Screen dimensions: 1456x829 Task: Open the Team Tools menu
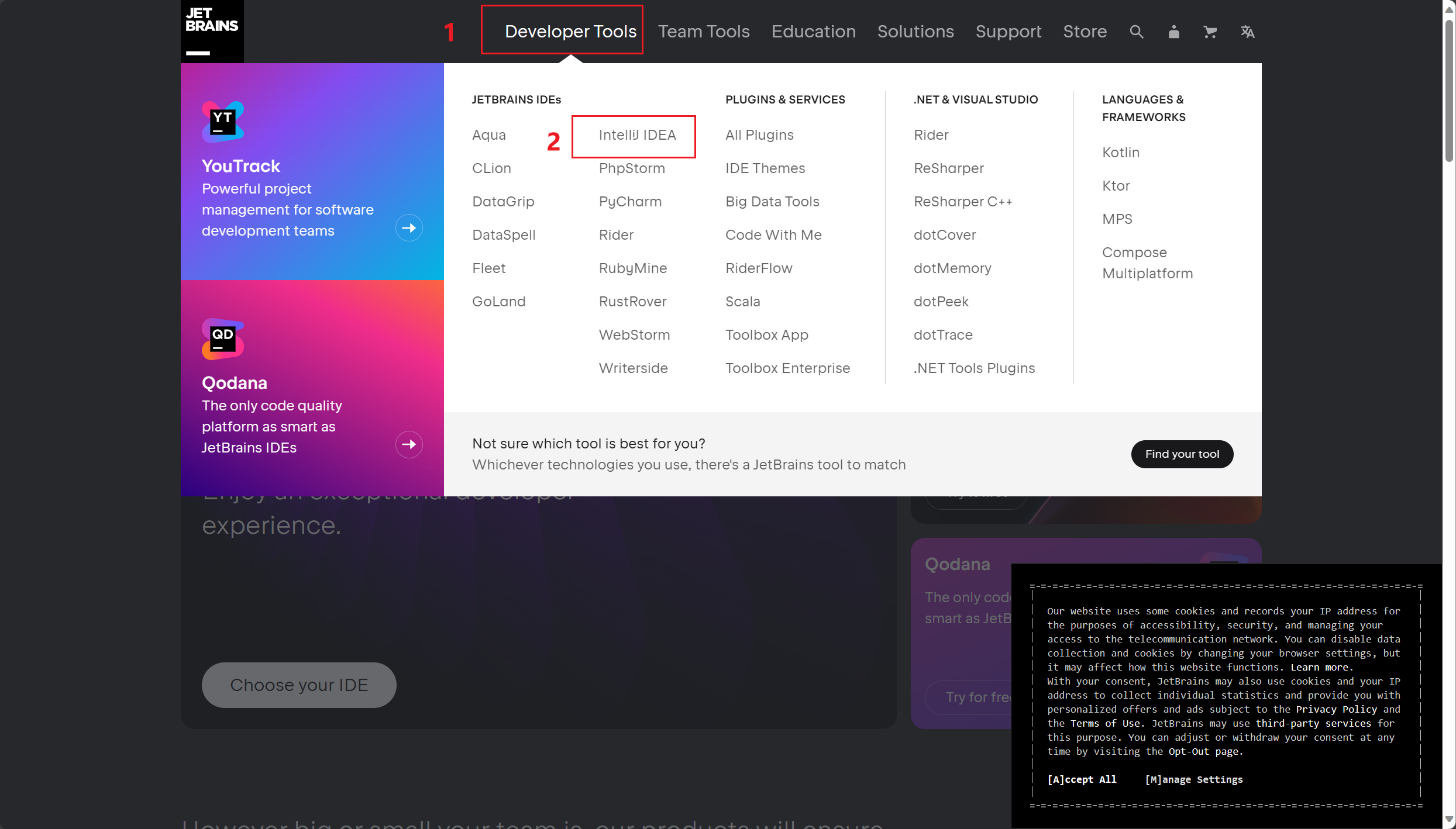pyautogui.click(x=703, y=31)
